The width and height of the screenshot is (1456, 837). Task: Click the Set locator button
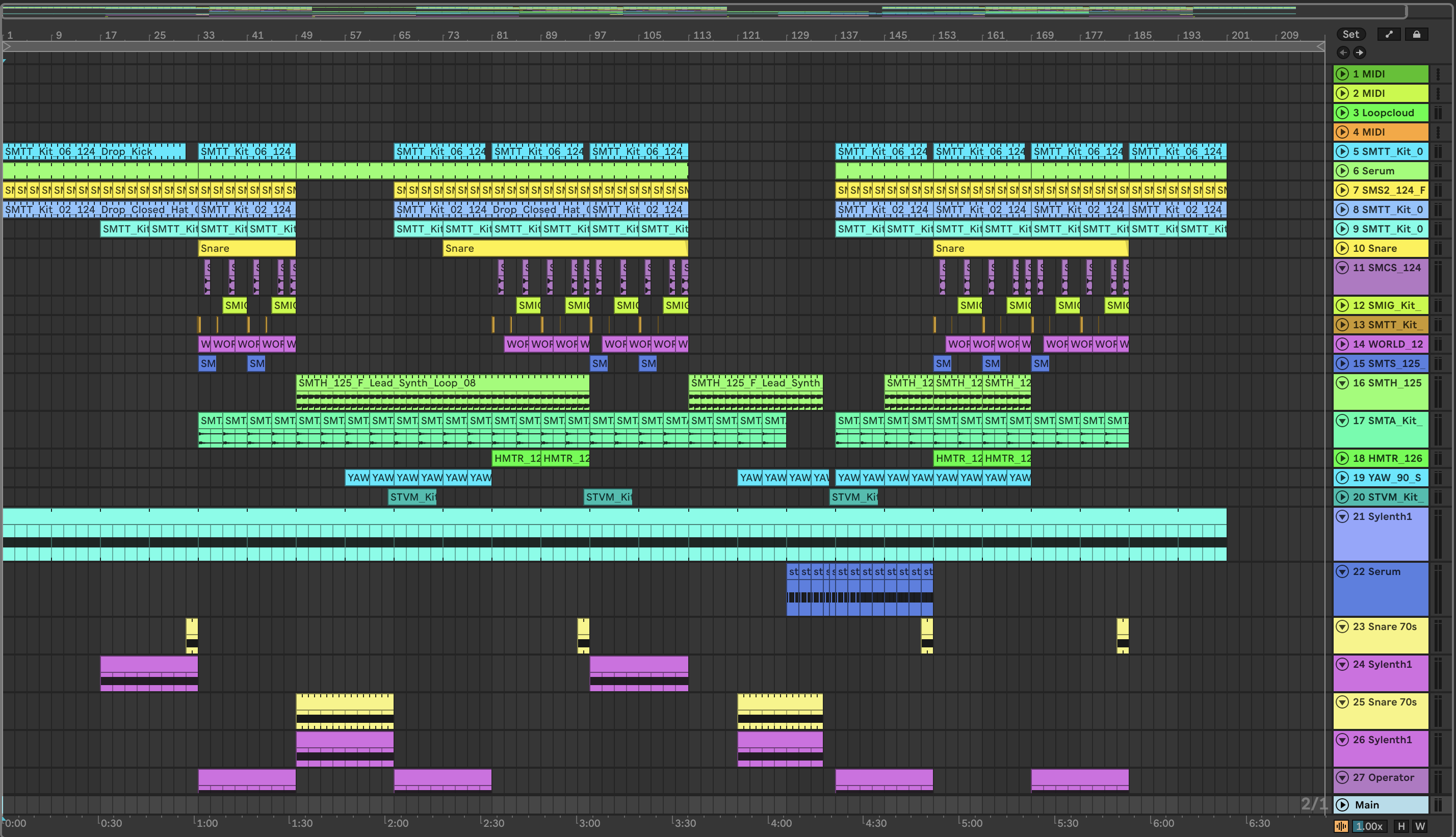(1350, 35)
